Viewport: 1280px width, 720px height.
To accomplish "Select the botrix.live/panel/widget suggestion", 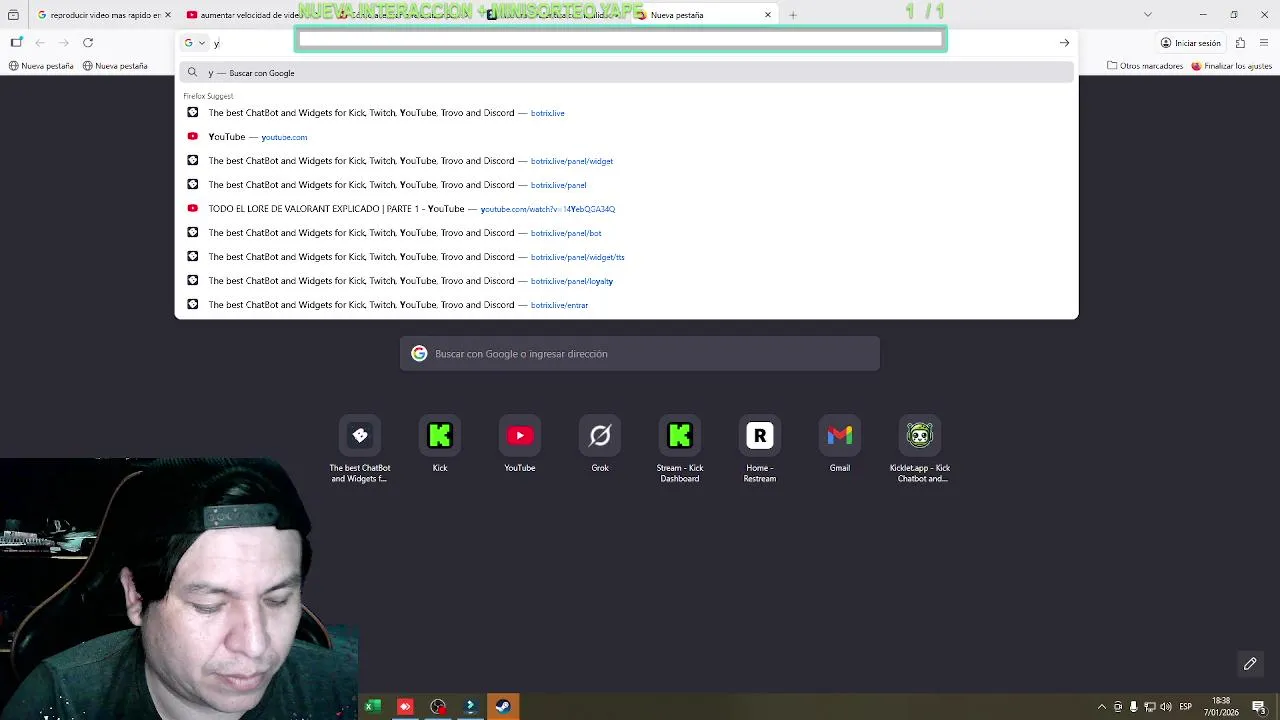I will [x=626, y=161].
